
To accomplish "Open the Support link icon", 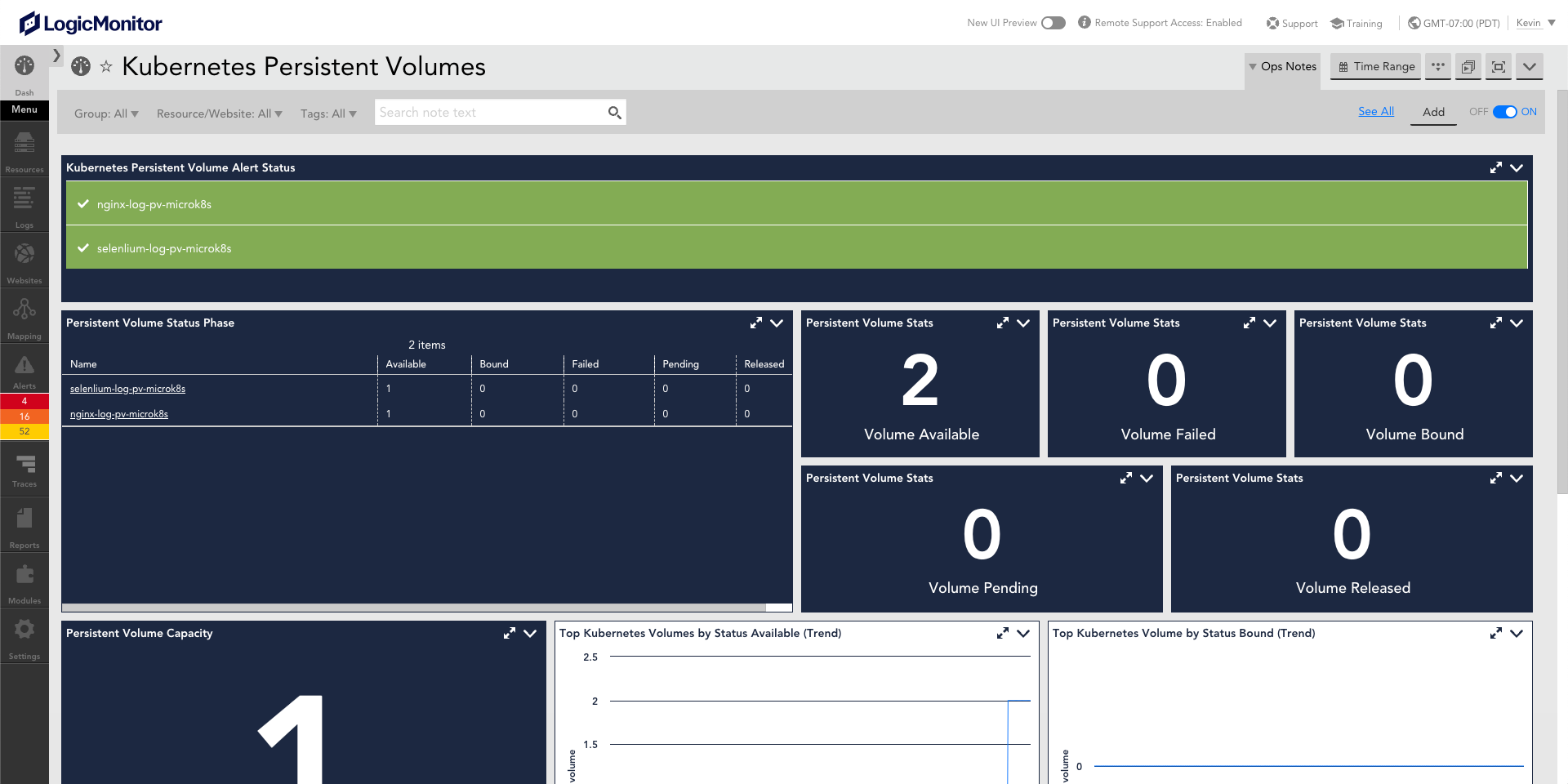I will (1272, 23).
